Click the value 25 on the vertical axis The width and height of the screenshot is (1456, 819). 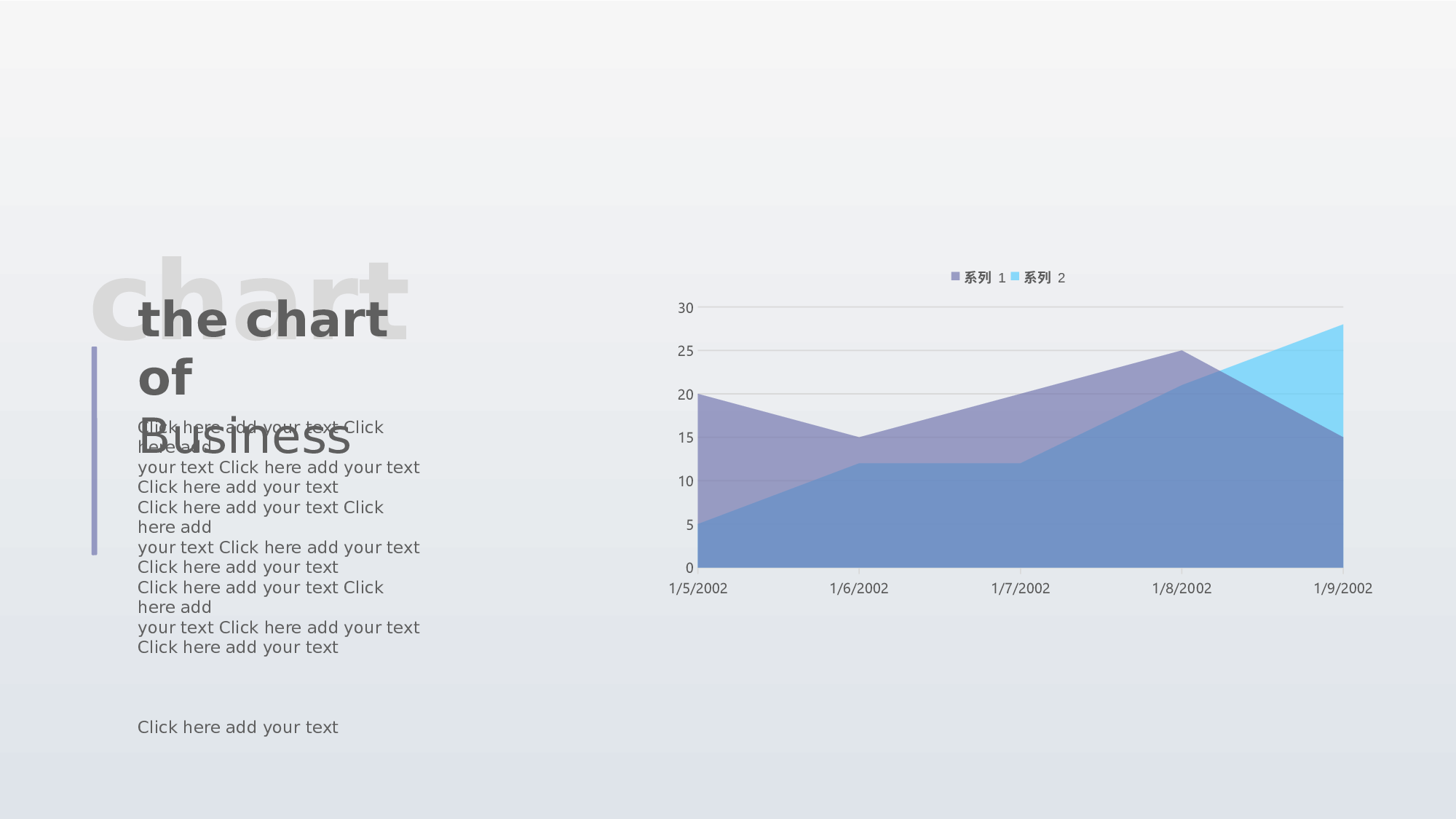pos(686,351)
